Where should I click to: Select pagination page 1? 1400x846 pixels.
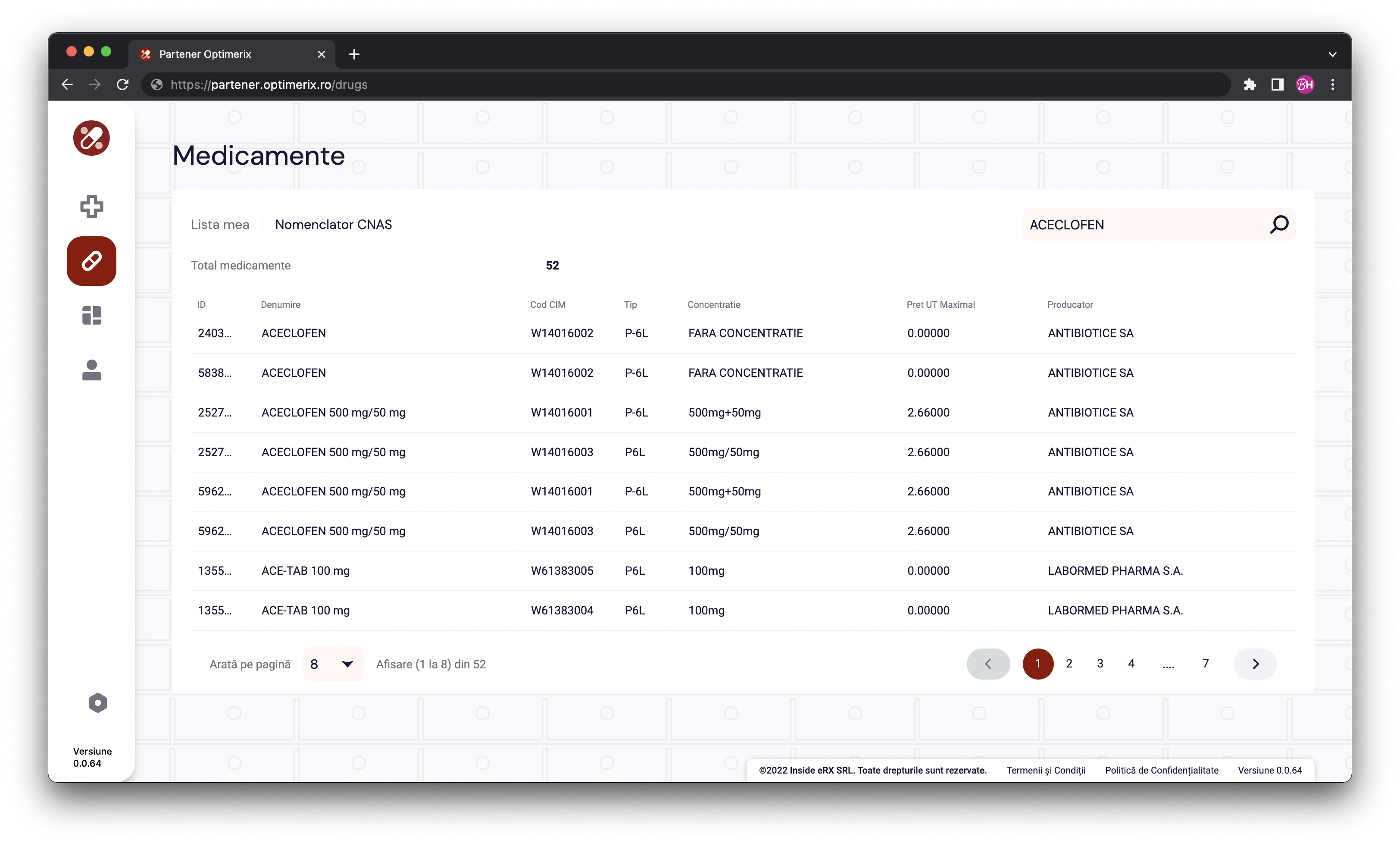[1038, 664]
